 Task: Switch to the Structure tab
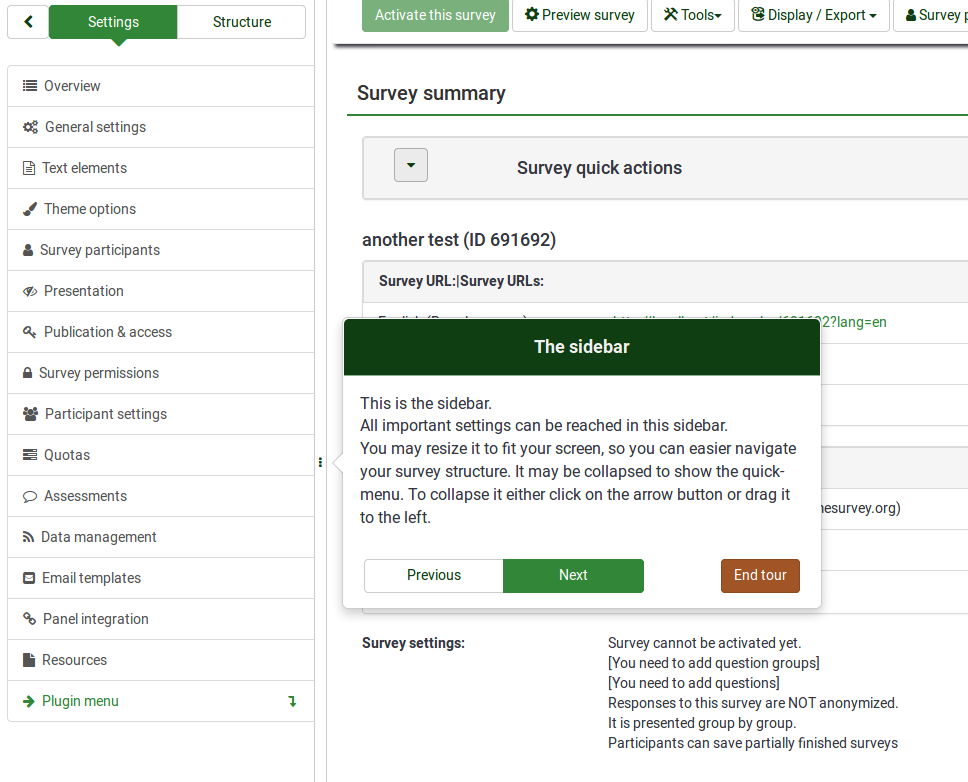241,22
